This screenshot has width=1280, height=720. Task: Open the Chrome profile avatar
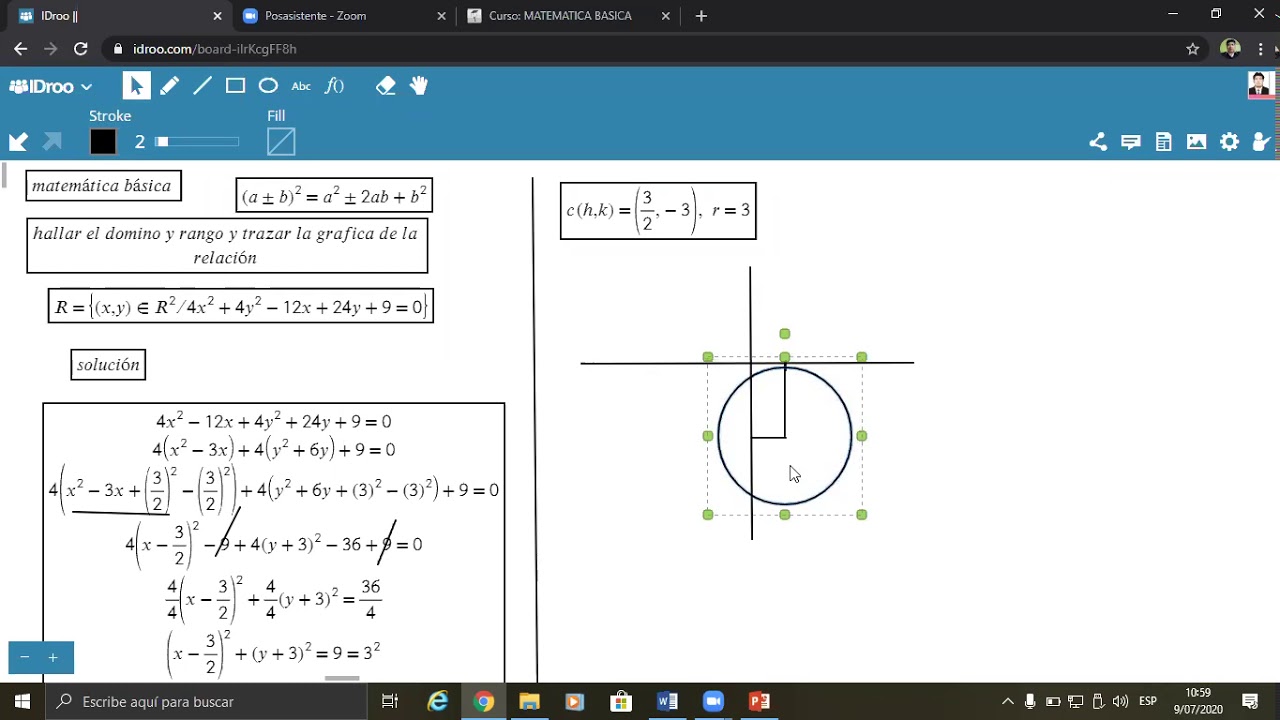pyautogui.click(x=1231, y=48)
